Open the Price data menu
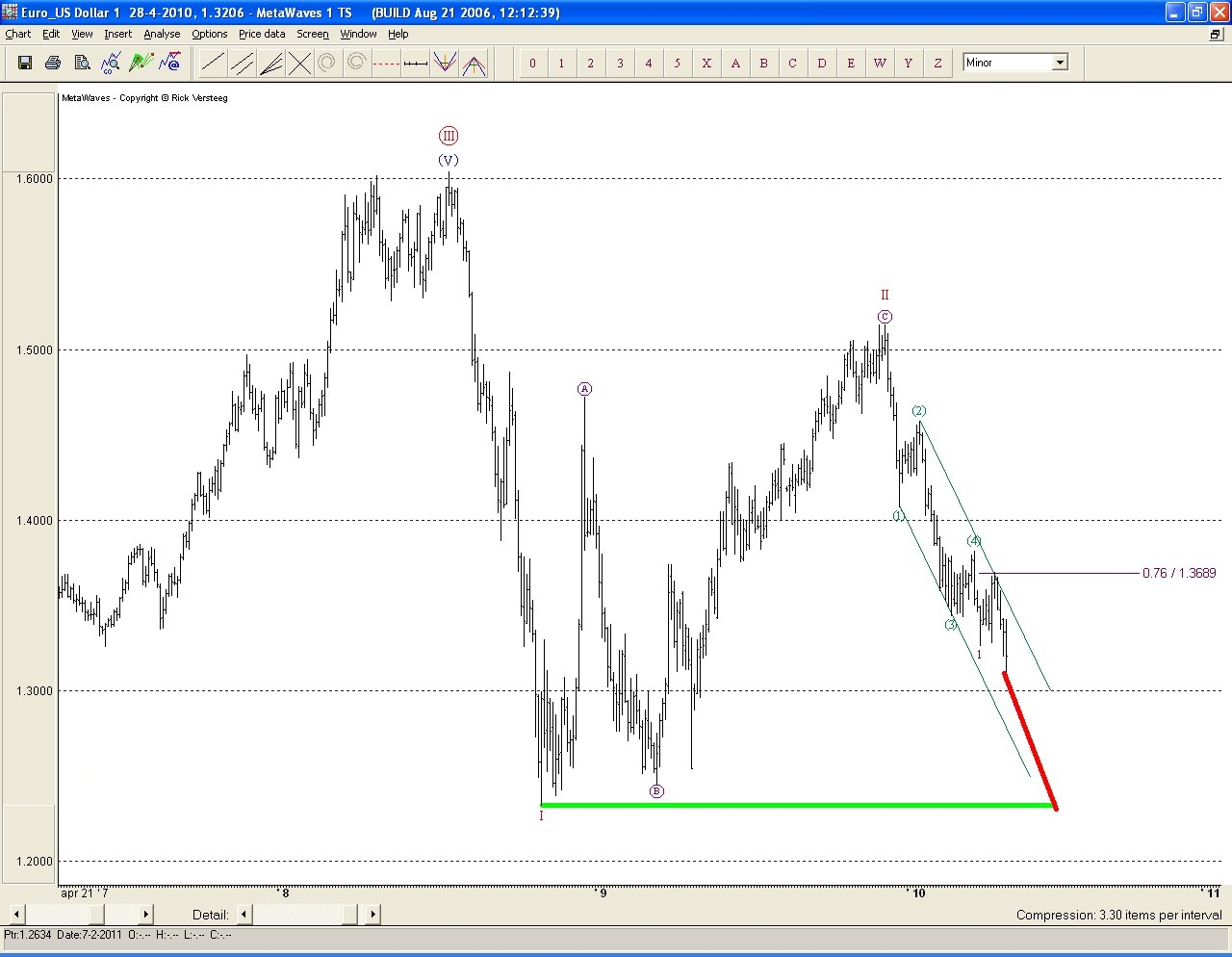1232x957 pixels. (x=262, y=34)
